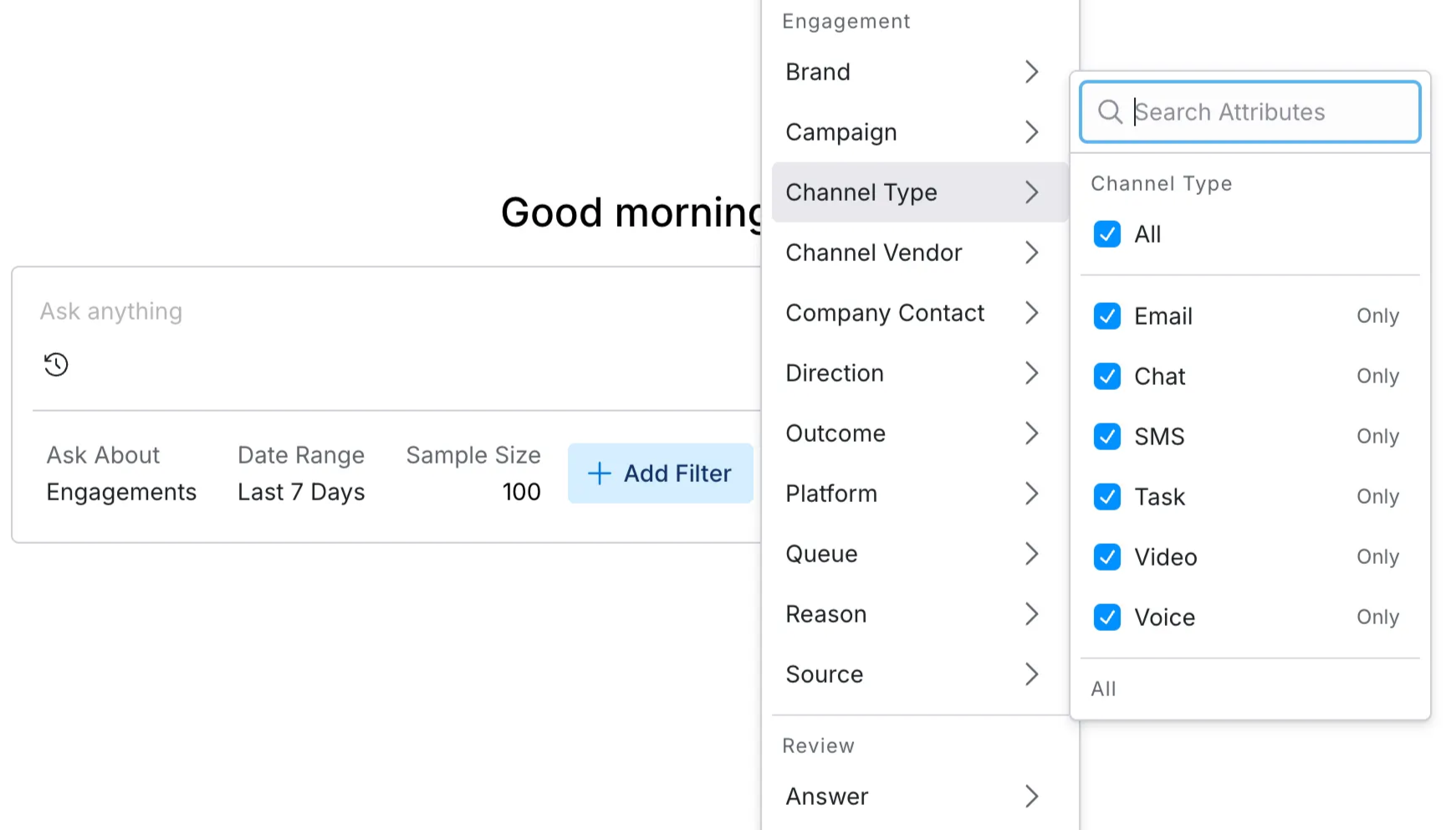Edit the Sample Size value 100
This screenshot has width=1456, height=830.
(521, 492)
